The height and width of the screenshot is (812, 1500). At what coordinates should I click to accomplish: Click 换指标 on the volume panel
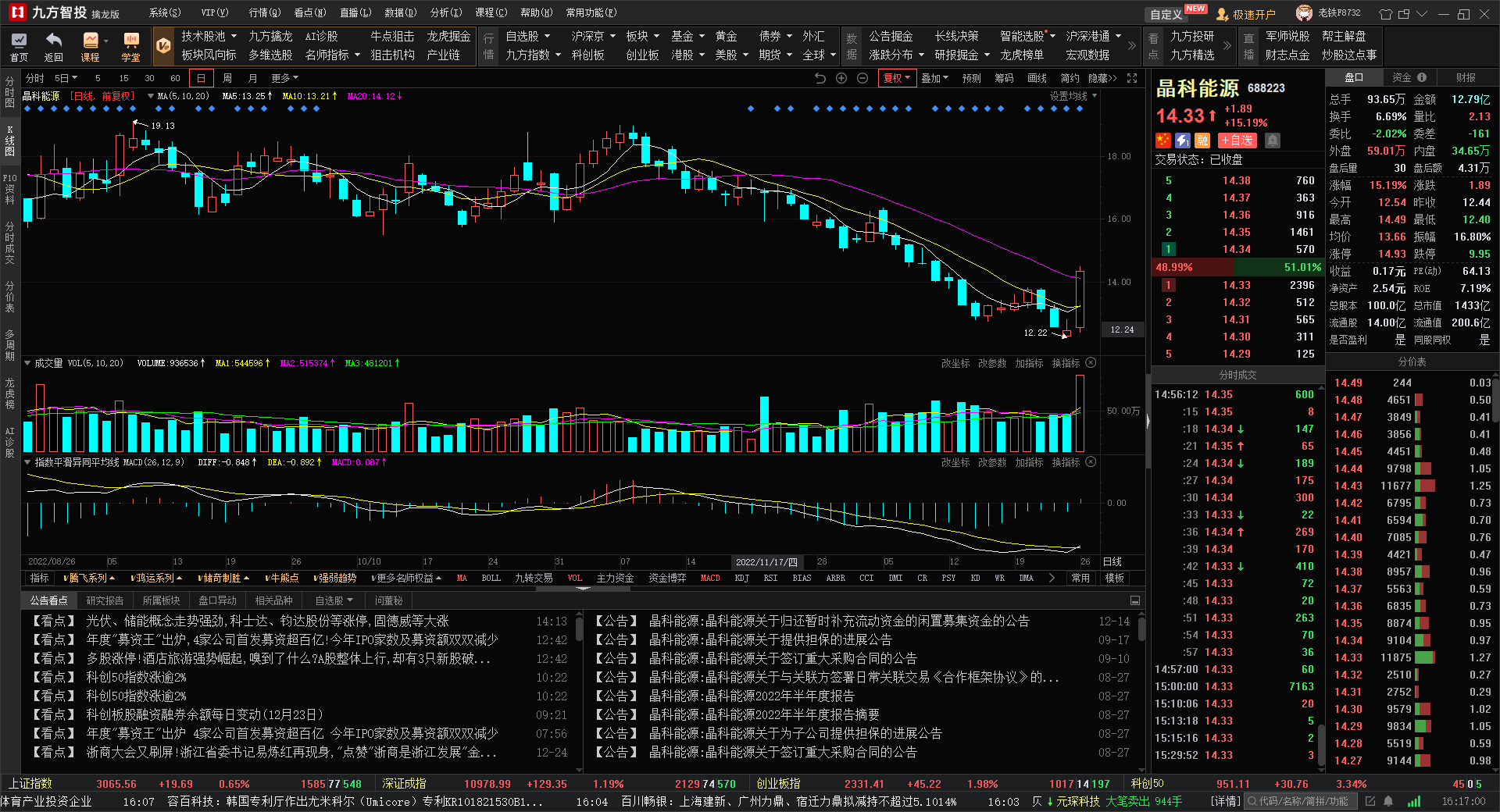tap(1066, 363)
